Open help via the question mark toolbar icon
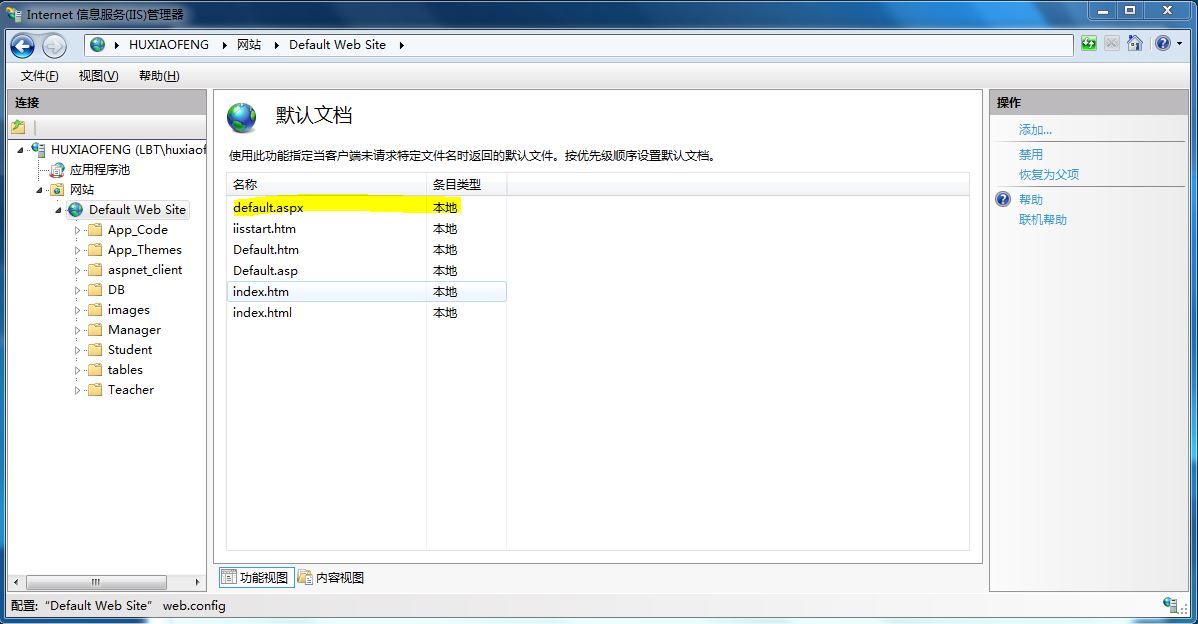 click(1162, 44)
